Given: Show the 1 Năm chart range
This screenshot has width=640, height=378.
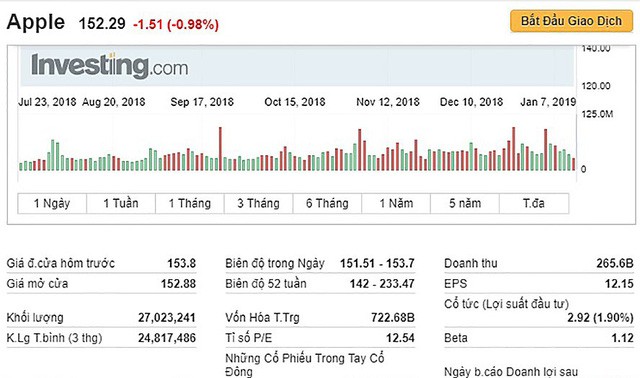Looking at the screenshot, I should tap(396, 203).
